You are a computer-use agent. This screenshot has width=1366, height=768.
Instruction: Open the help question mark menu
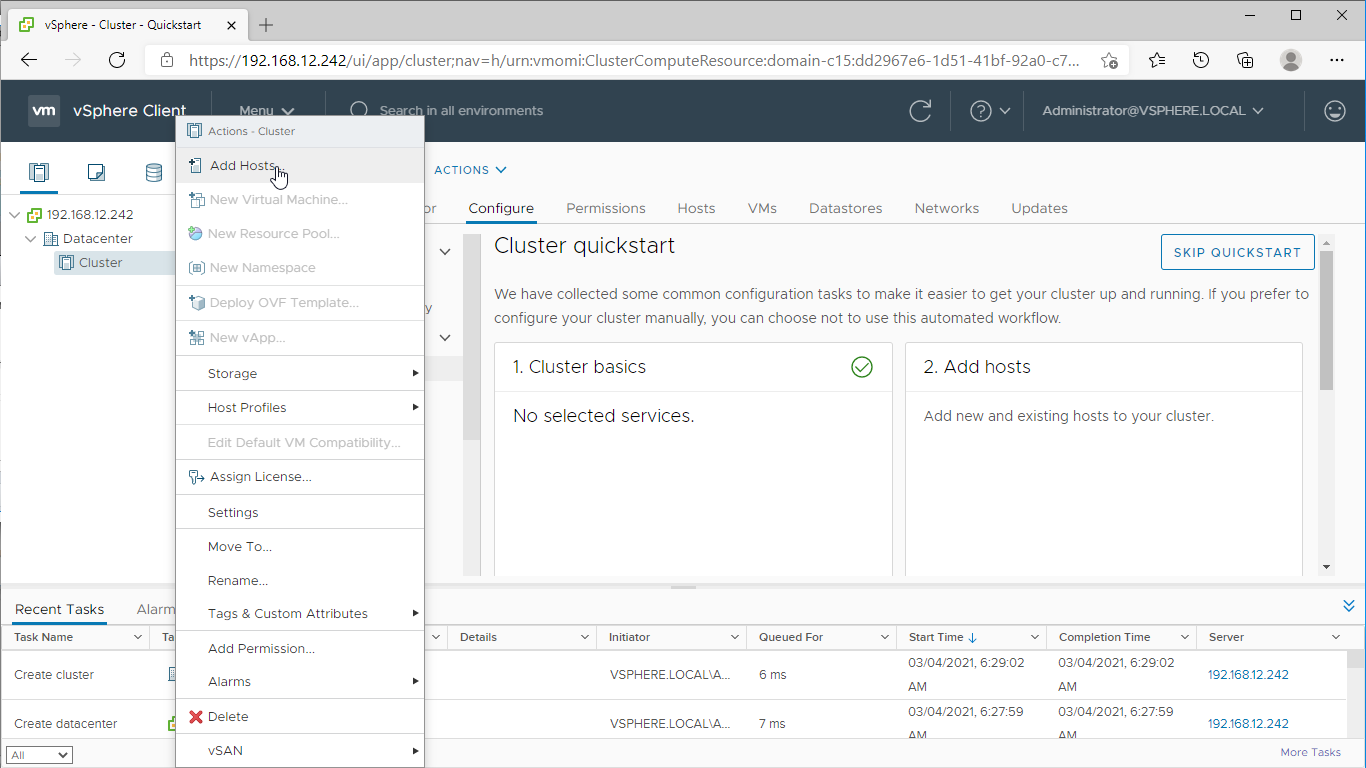click(990, 111)
